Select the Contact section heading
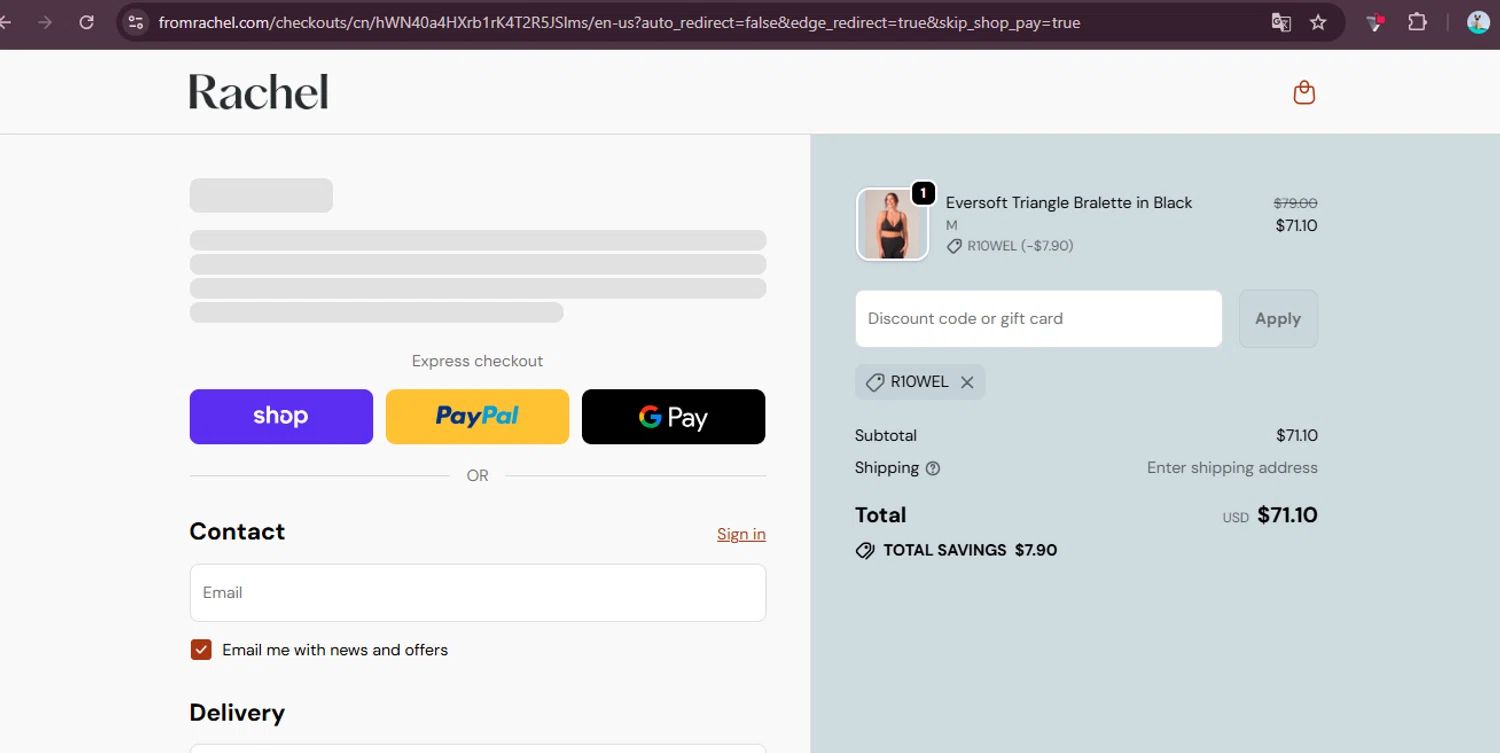 (x=237, y=531)
